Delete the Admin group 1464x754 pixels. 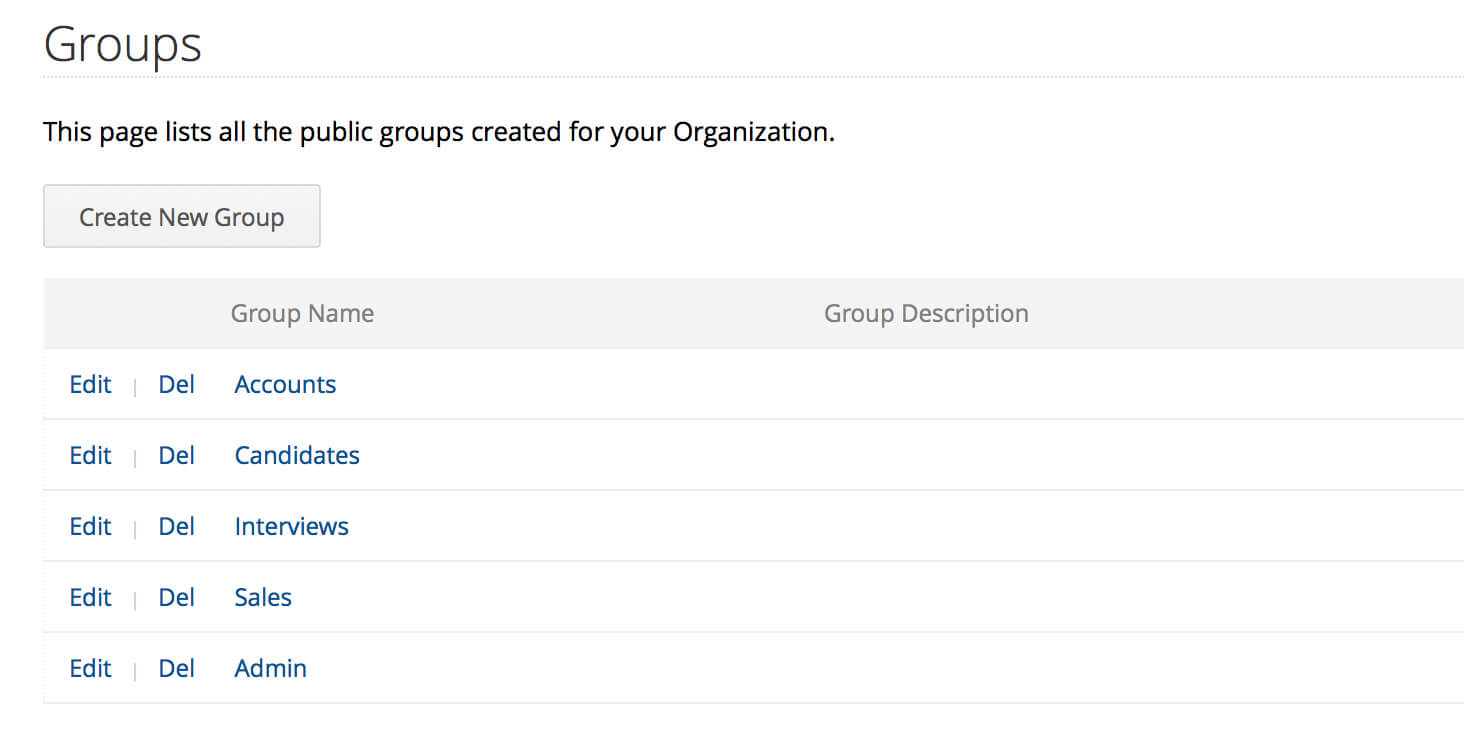coord(176,669)
